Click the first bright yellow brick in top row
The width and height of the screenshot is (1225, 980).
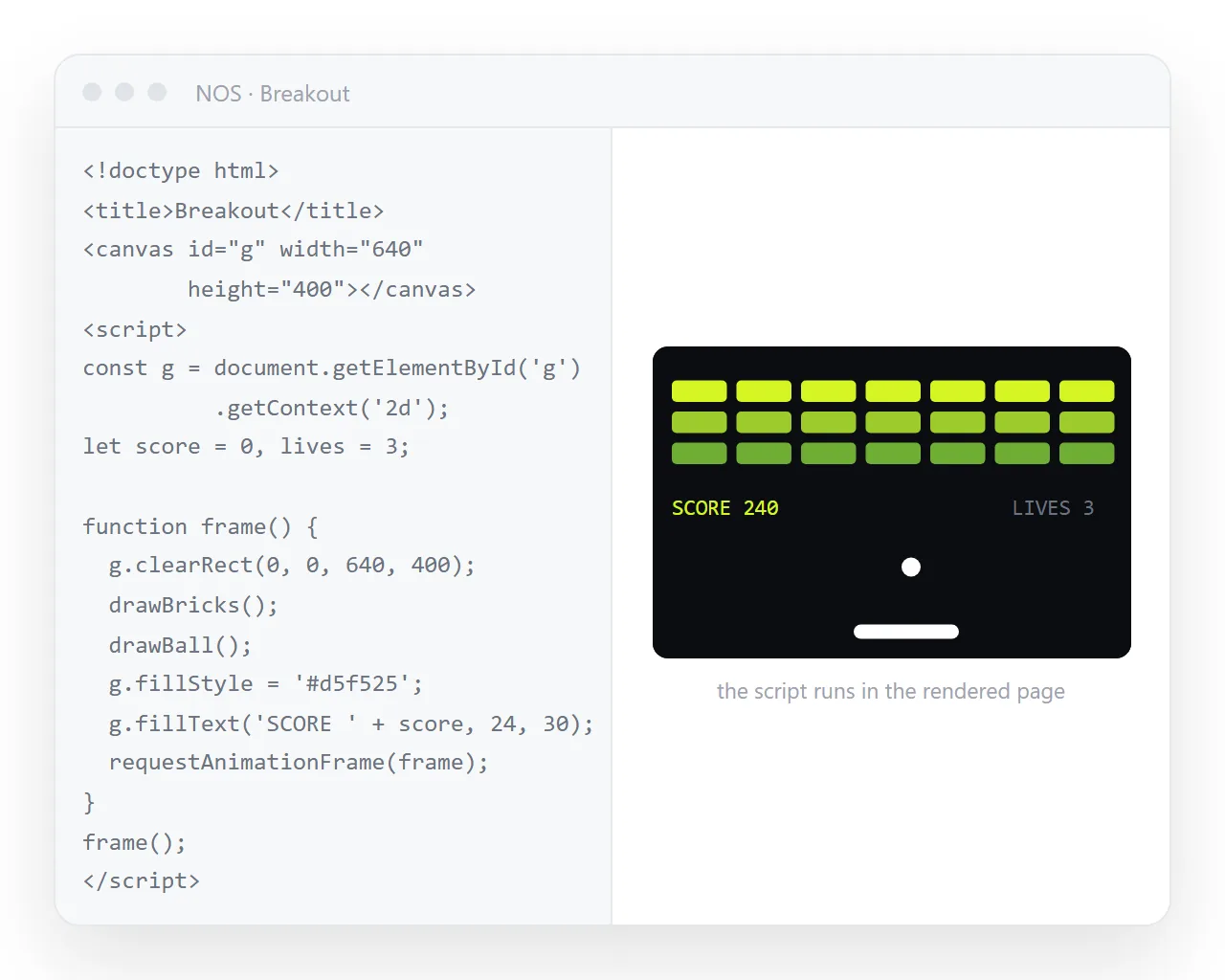700,391
